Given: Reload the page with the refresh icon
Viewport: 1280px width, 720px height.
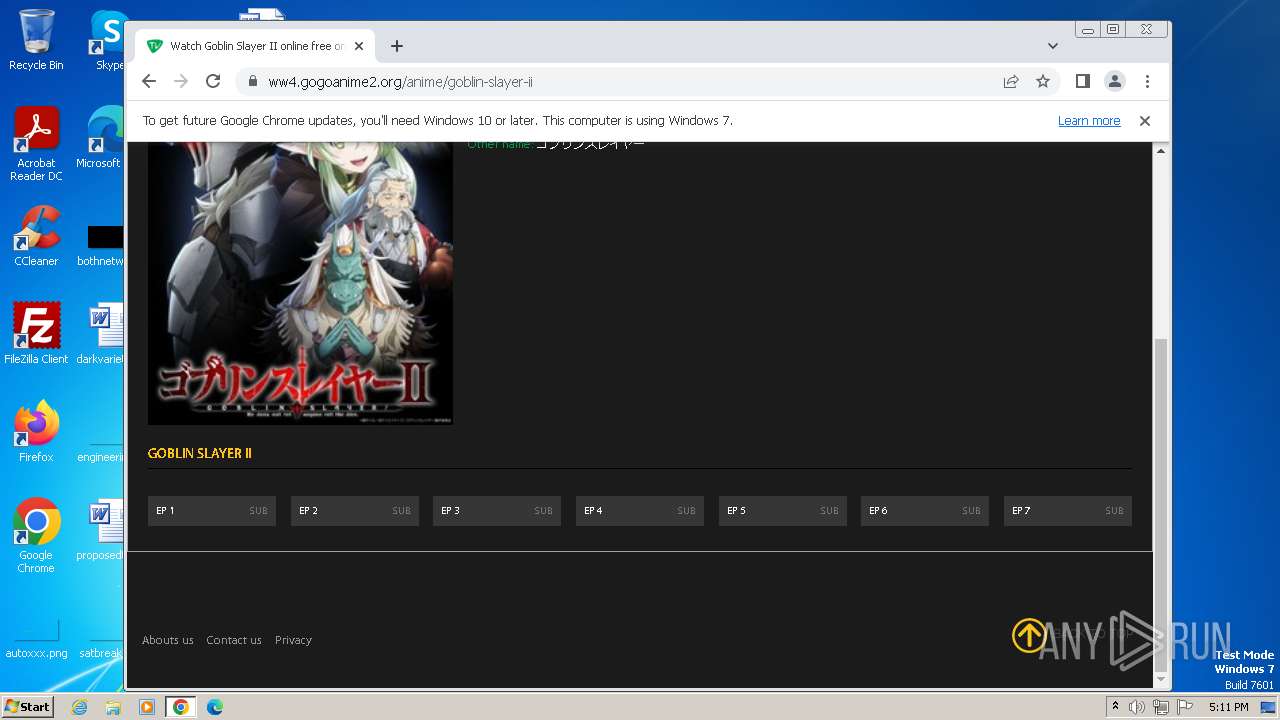Looking at the screenshot, I should pos(213,81).
